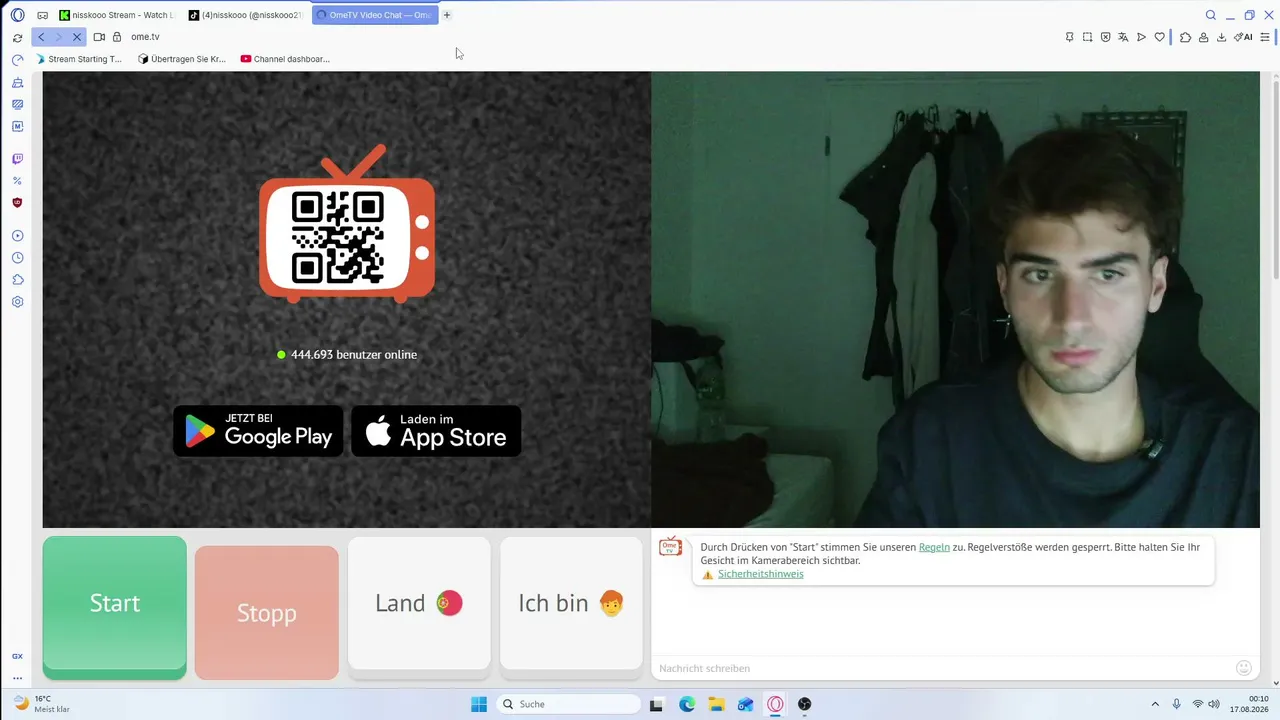
Task: Get the app on Google Play
Action: (258, 431)
